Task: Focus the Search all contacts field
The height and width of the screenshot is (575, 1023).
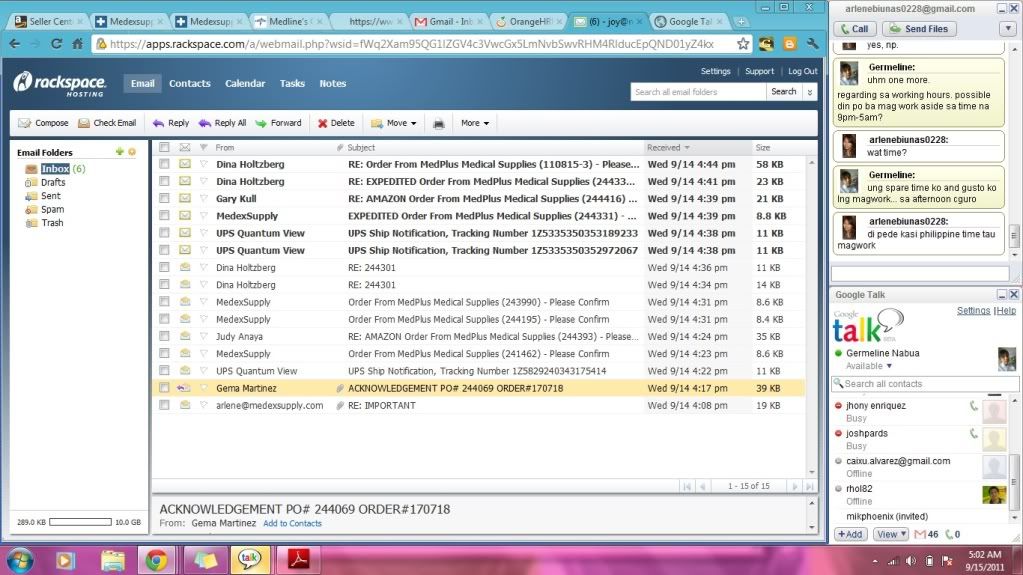Action: click(925, 384)
